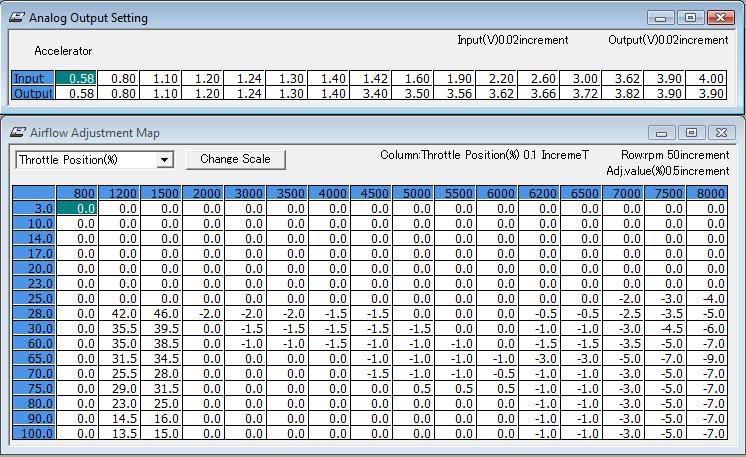Select map cell with value 13.5
746x457 pixels.
[x=119, y=433]
